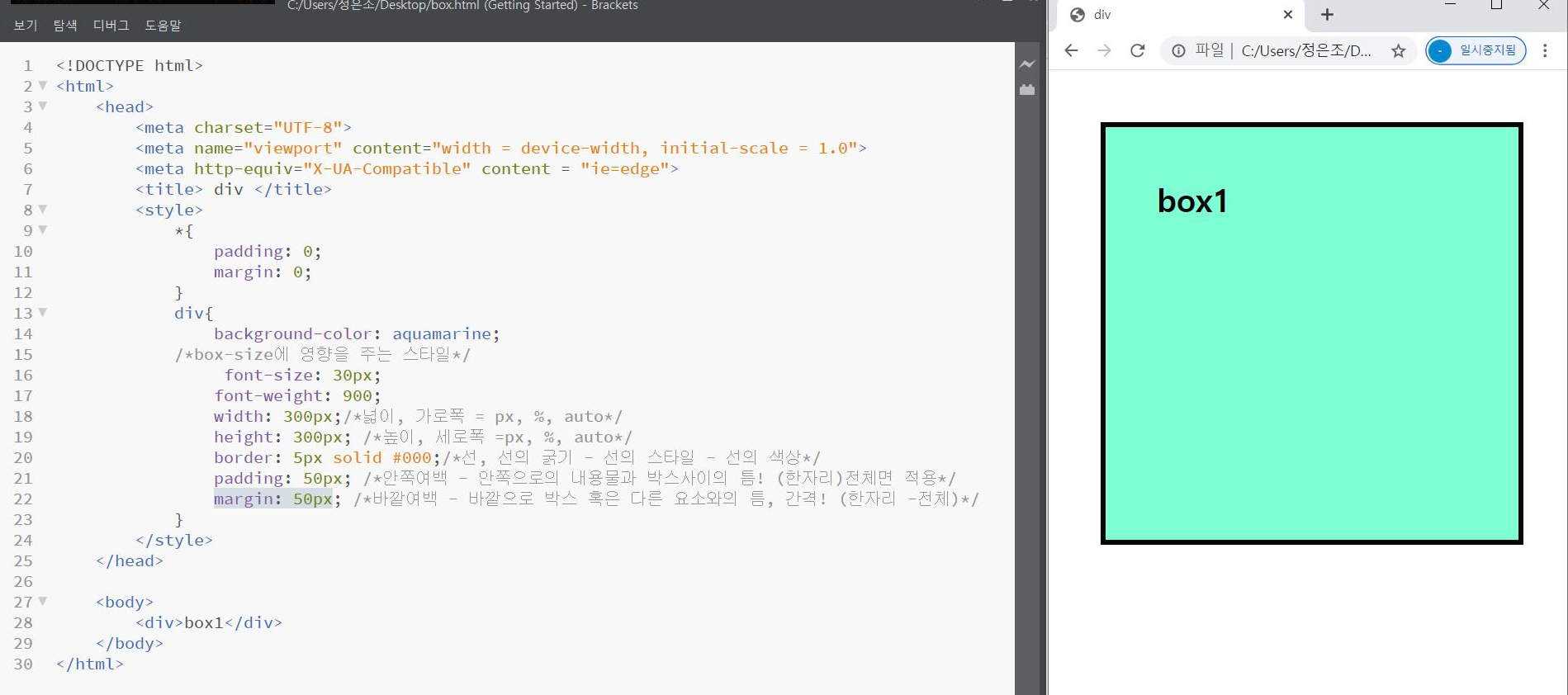Open a new Chrome tab
This screenshot has width=1568, height=695.
coord(1327,14)
